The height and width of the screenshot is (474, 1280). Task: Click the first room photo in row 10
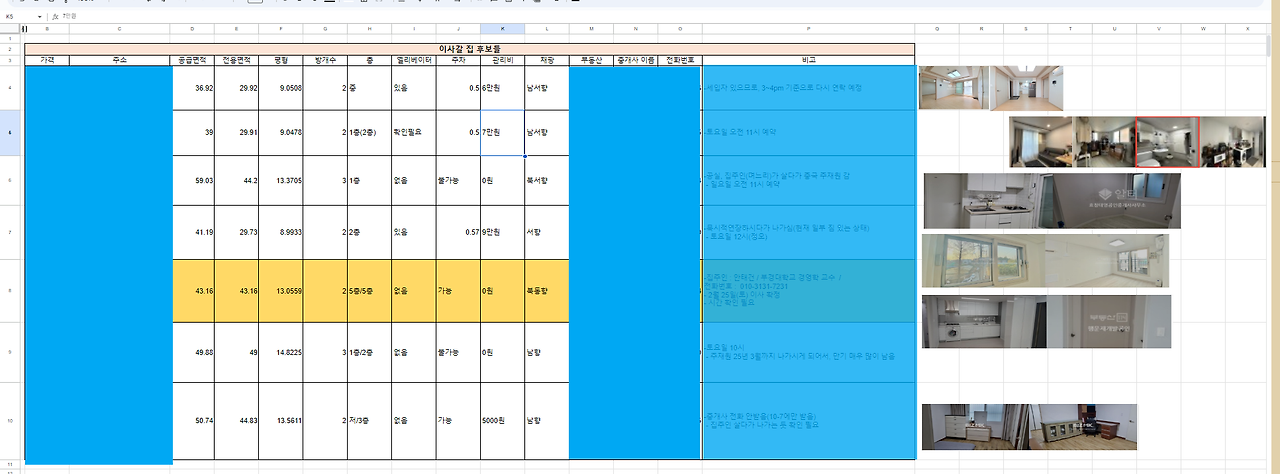pyautogui.click(x=974, y=427)
